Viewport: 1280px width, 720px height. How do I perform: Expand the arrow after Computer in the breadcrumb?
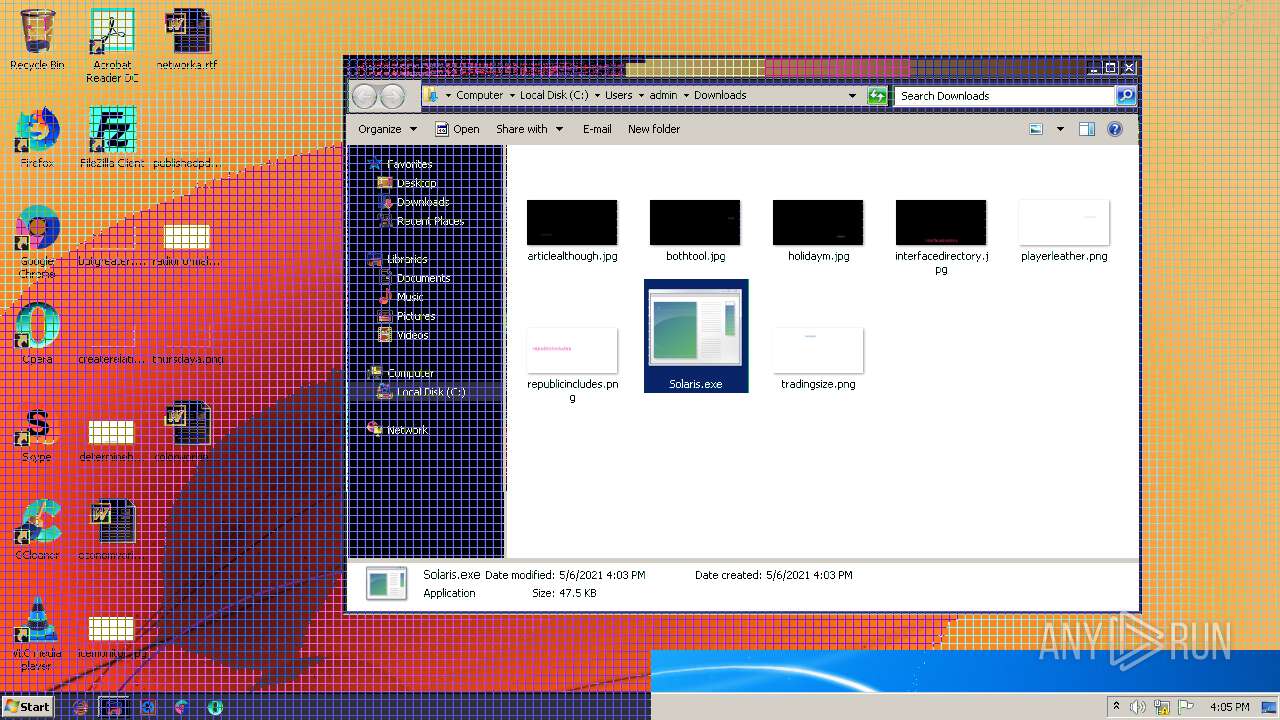pyautogui.click(x=510, y=95)
